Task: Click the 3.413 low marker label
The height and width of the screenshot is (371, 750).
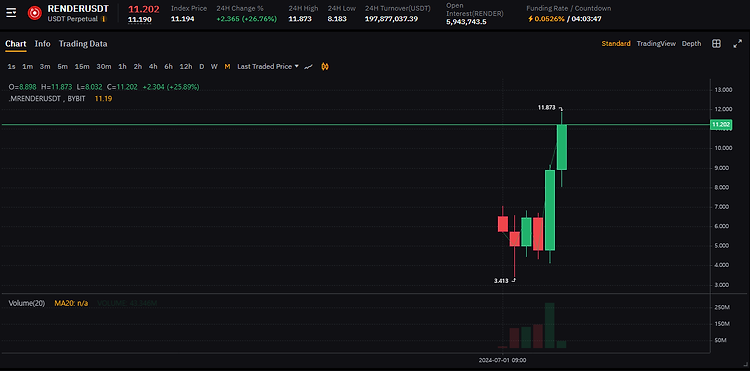Action: [501, 281]
